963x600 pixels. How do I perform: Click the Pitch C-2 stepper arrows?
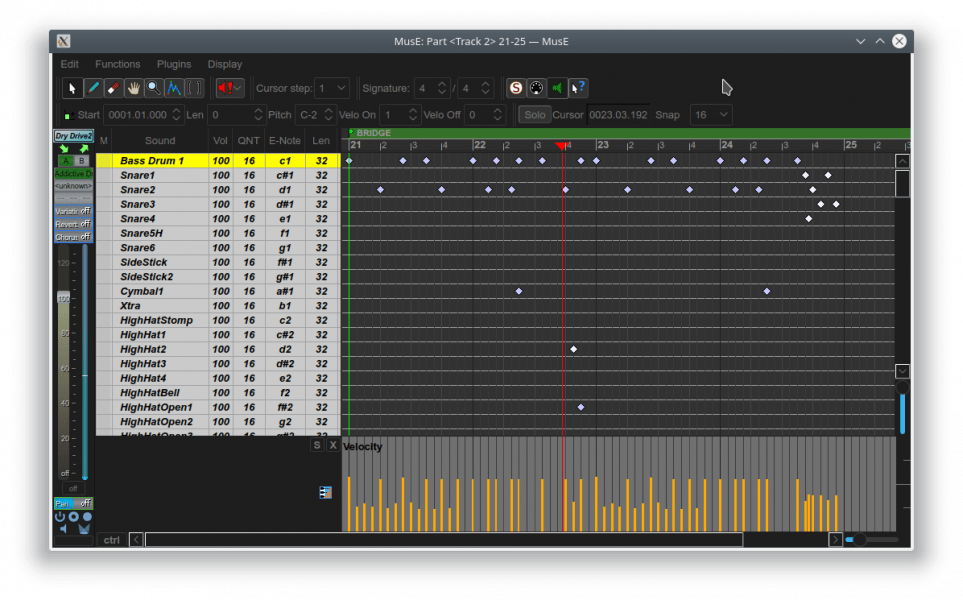[329, 115]
